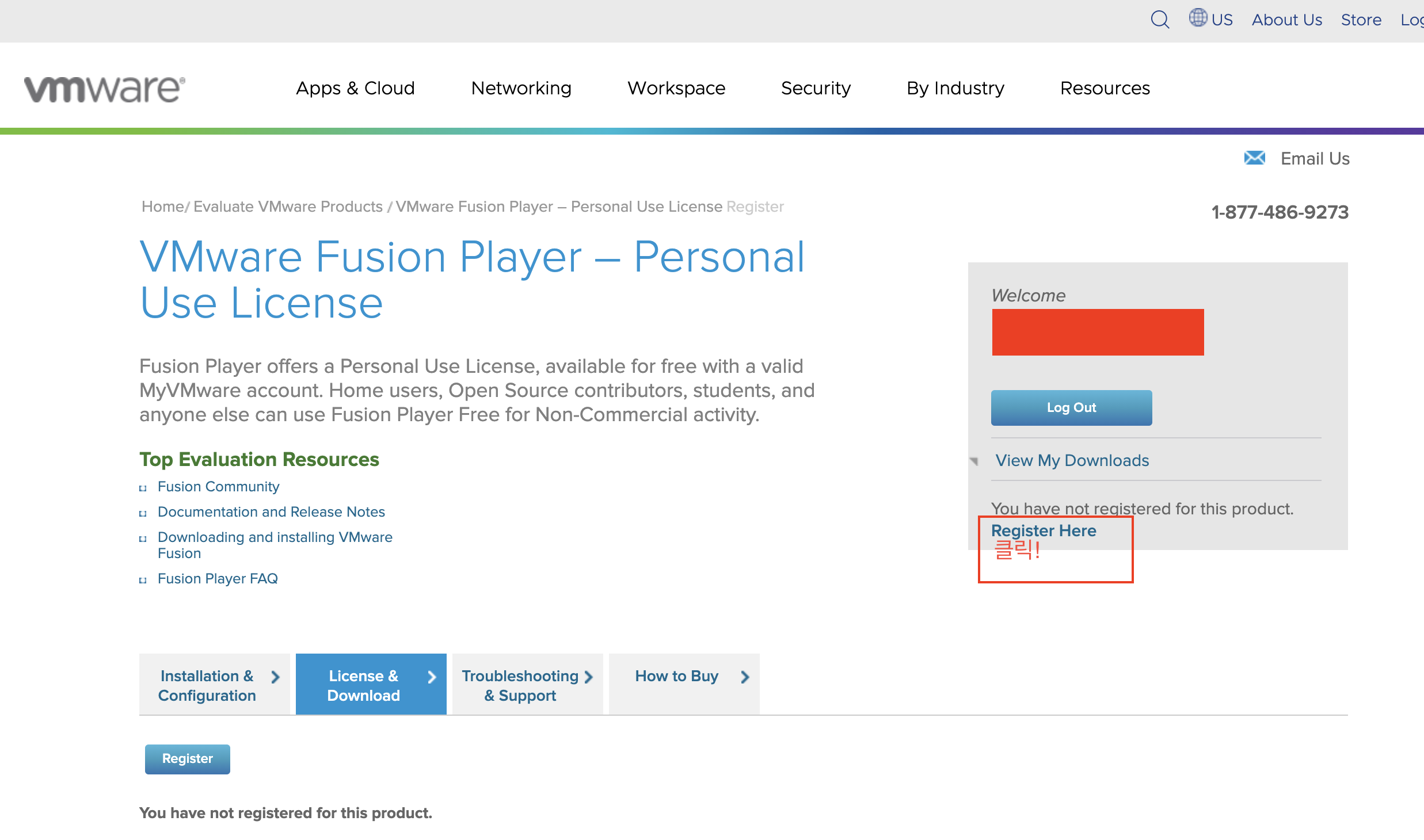
Task: Click the search magnifier icon
Action: point(1159,20)
